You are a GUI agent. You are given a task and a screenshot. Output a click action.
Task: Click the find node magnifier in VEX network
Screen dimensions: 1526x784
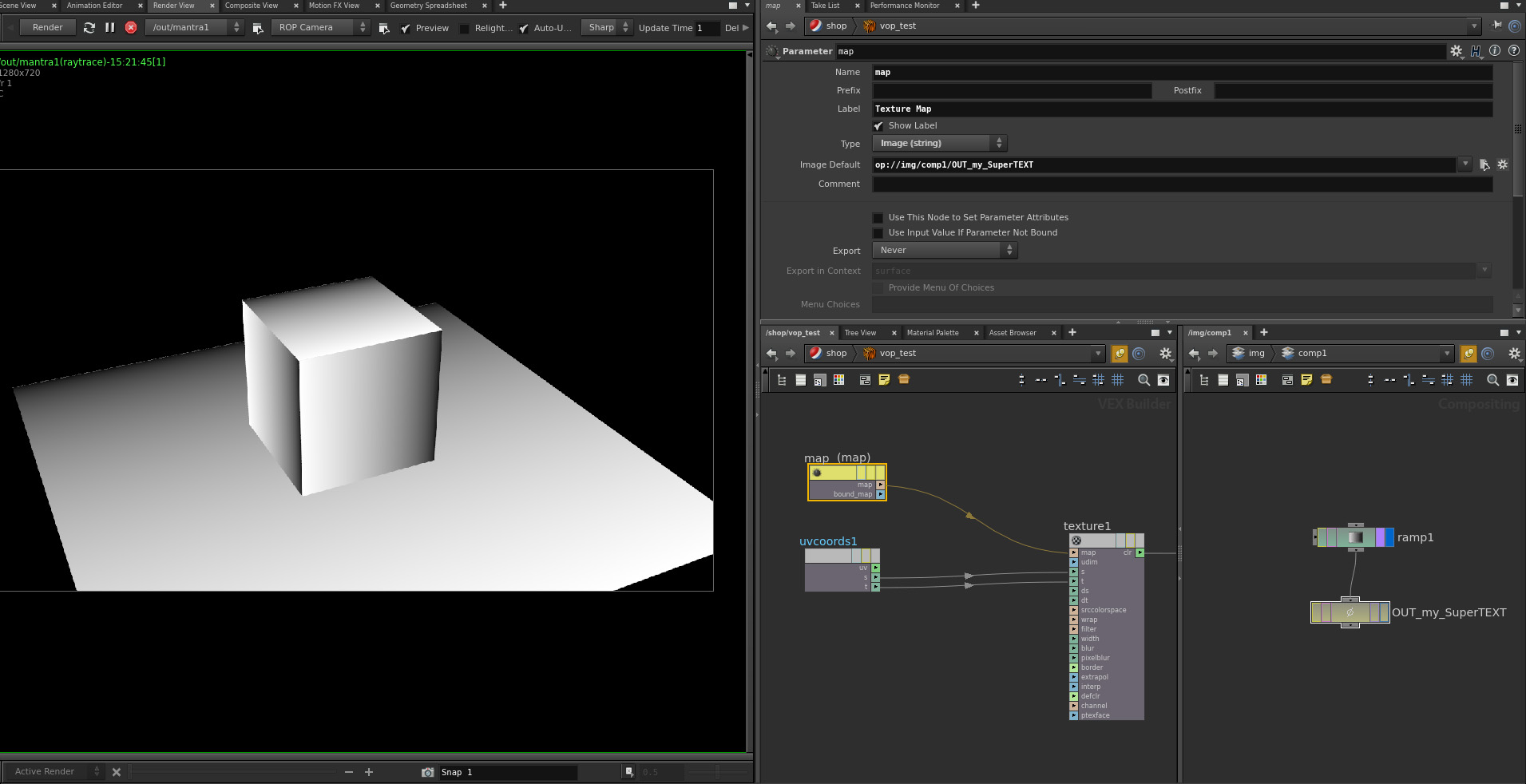point(1144,380)
